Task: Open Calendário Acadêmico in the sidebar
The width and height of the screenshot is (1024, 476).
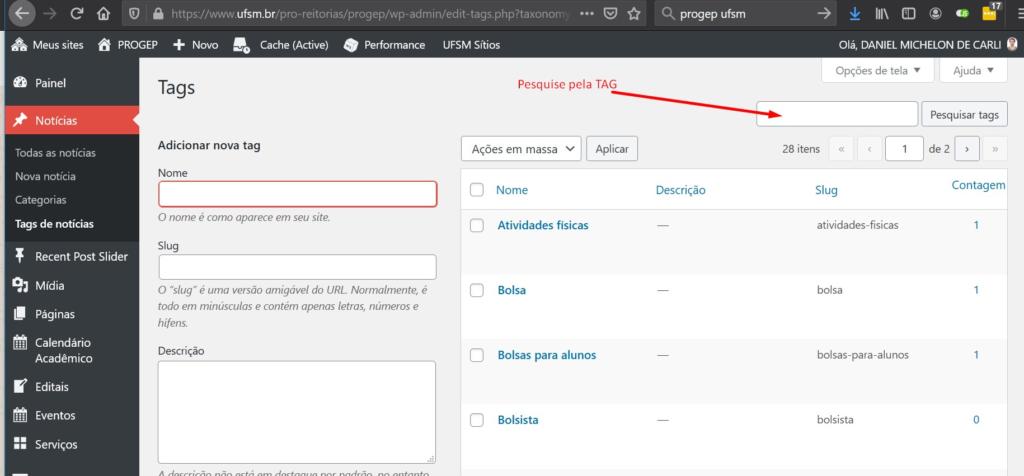Action: (x=64, y=350)
